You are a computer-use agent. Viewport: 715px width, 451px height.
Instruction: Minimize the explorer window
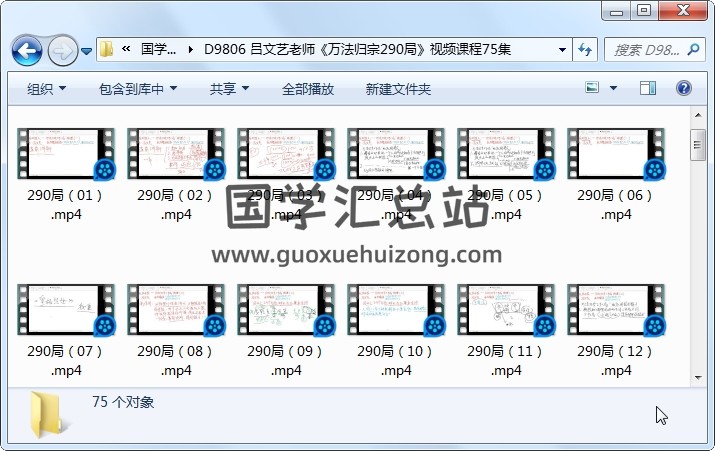tap(616, 10)
